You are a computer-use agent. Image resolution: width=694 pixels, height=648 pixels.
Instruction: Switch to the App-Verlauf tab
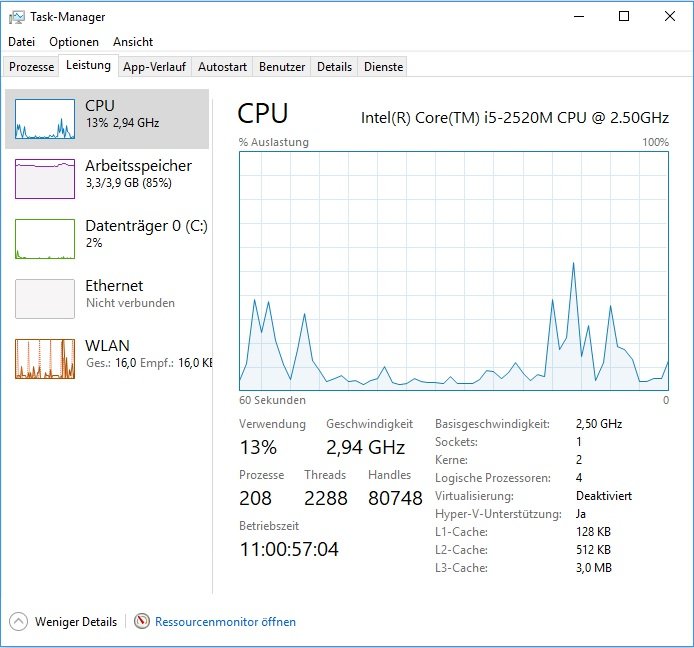(x=154, y=67)
